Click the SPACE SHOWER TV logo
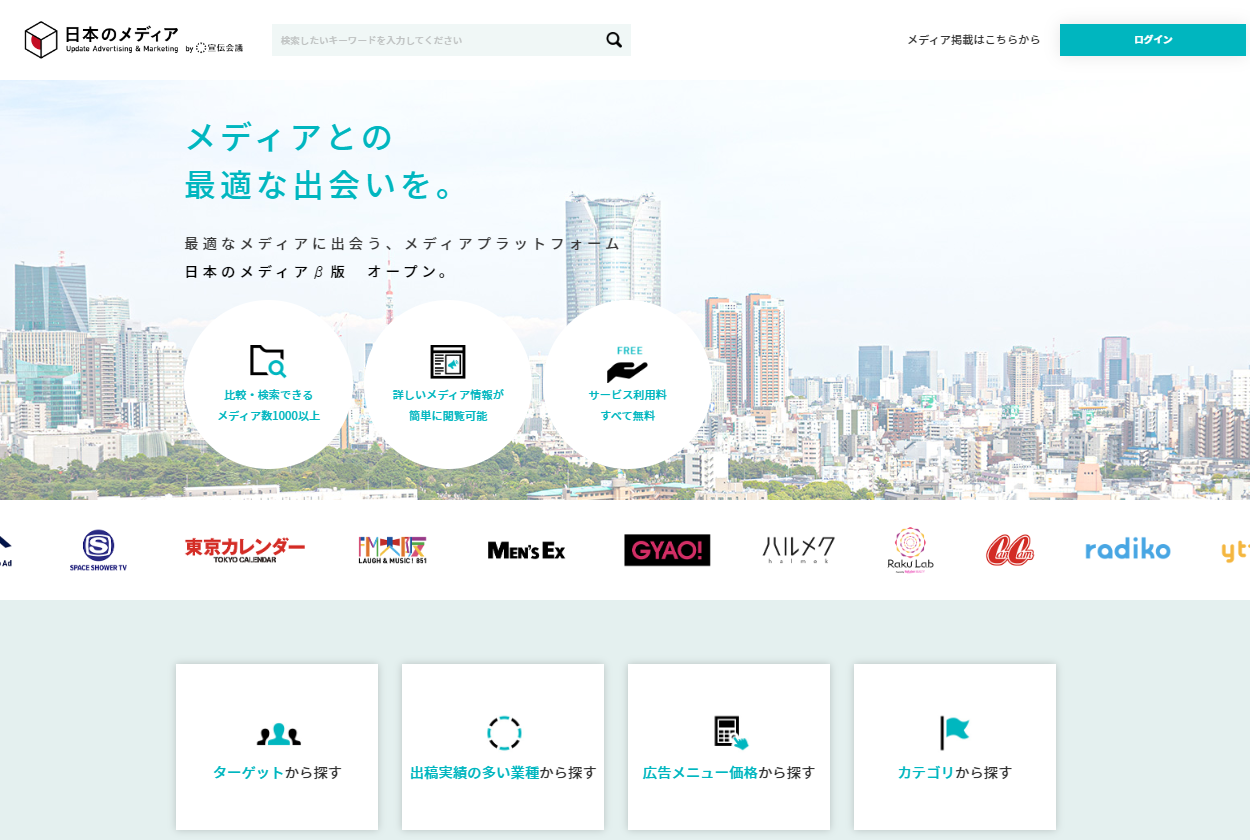 pos(97,549)
